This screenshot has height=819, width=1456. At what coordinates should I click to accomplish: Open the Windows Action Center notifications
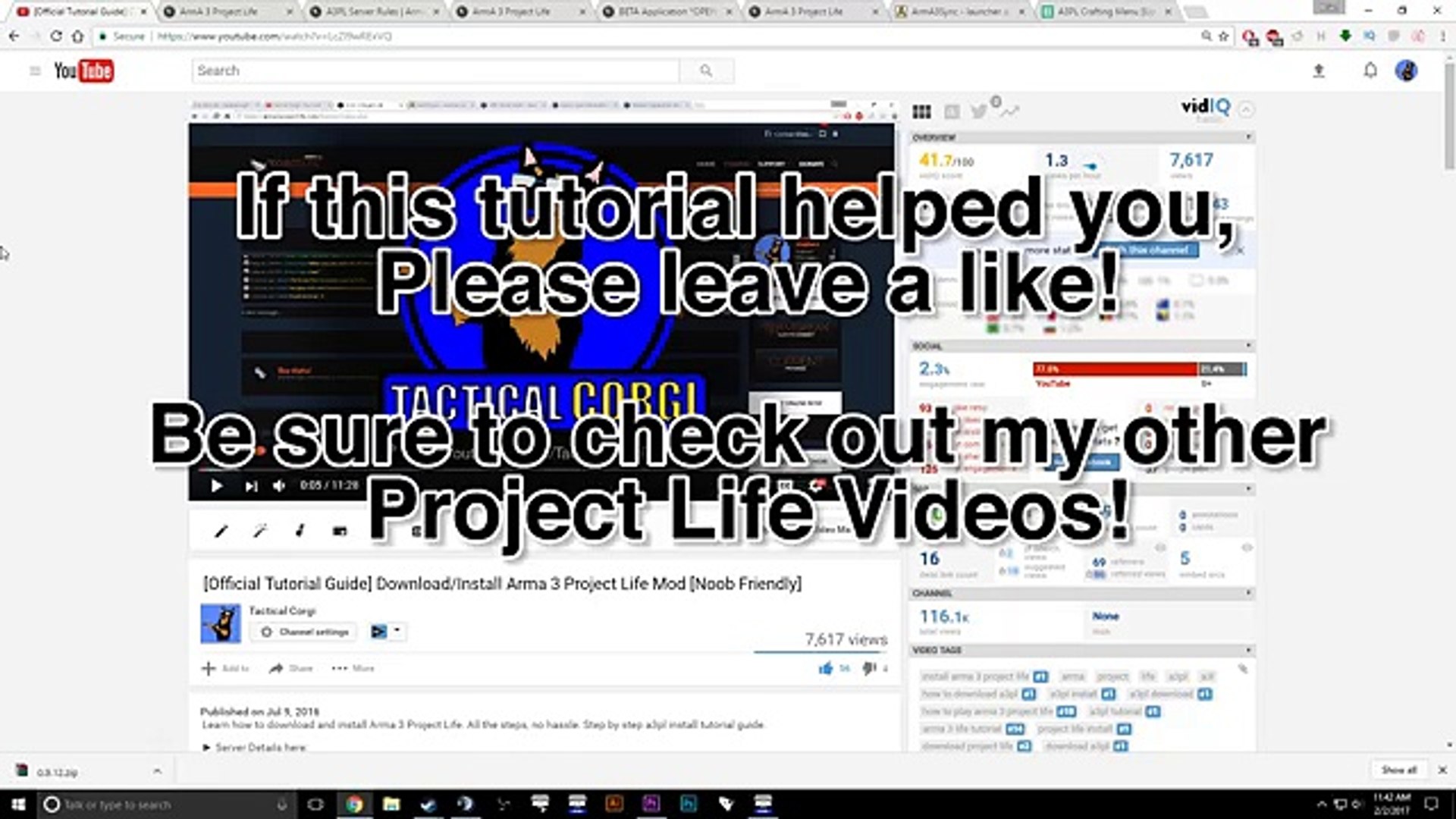pyautogui.click(x=1431, y=804)
